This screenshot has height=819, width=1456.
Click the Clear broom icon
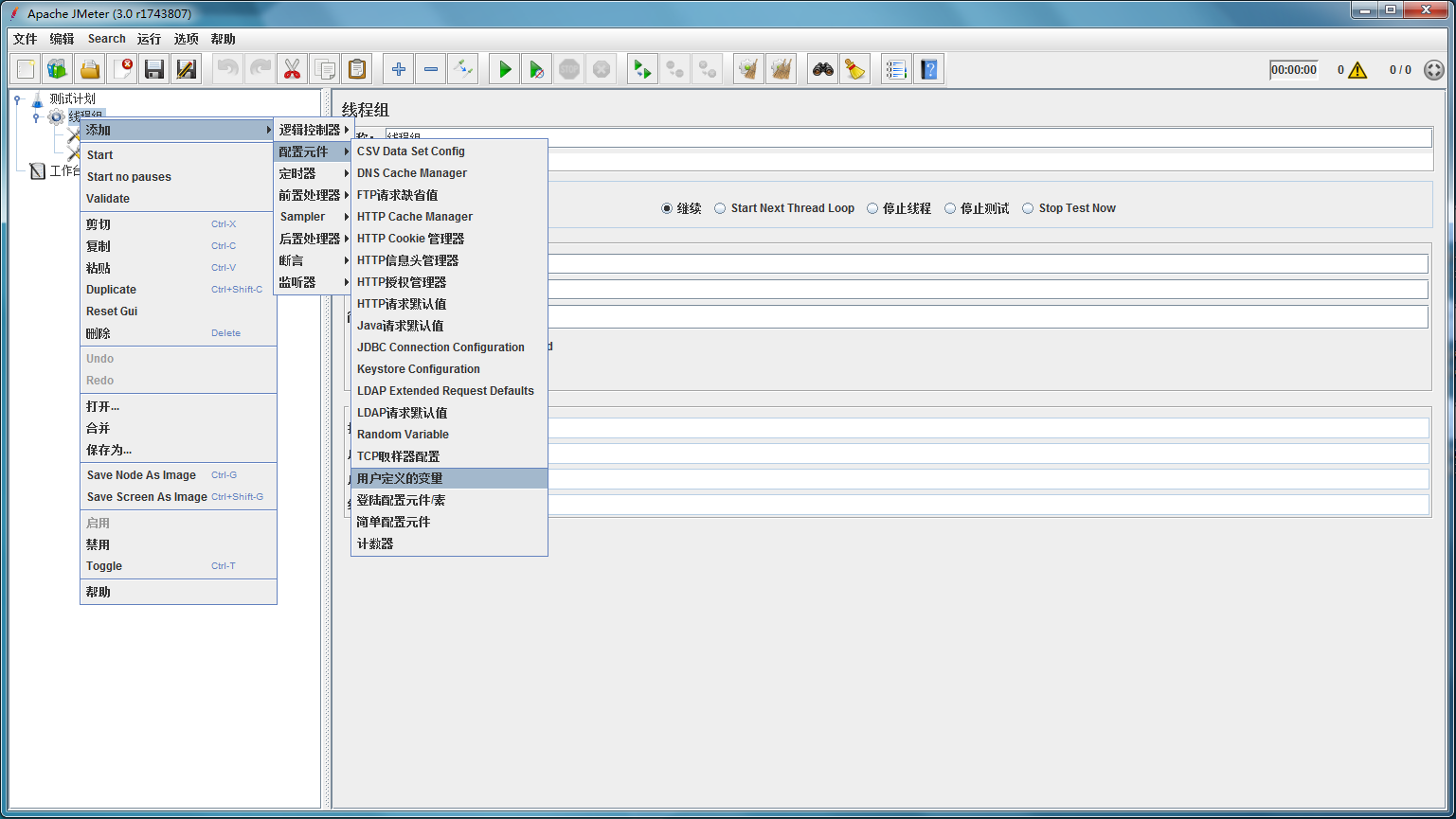pos(749,69)
